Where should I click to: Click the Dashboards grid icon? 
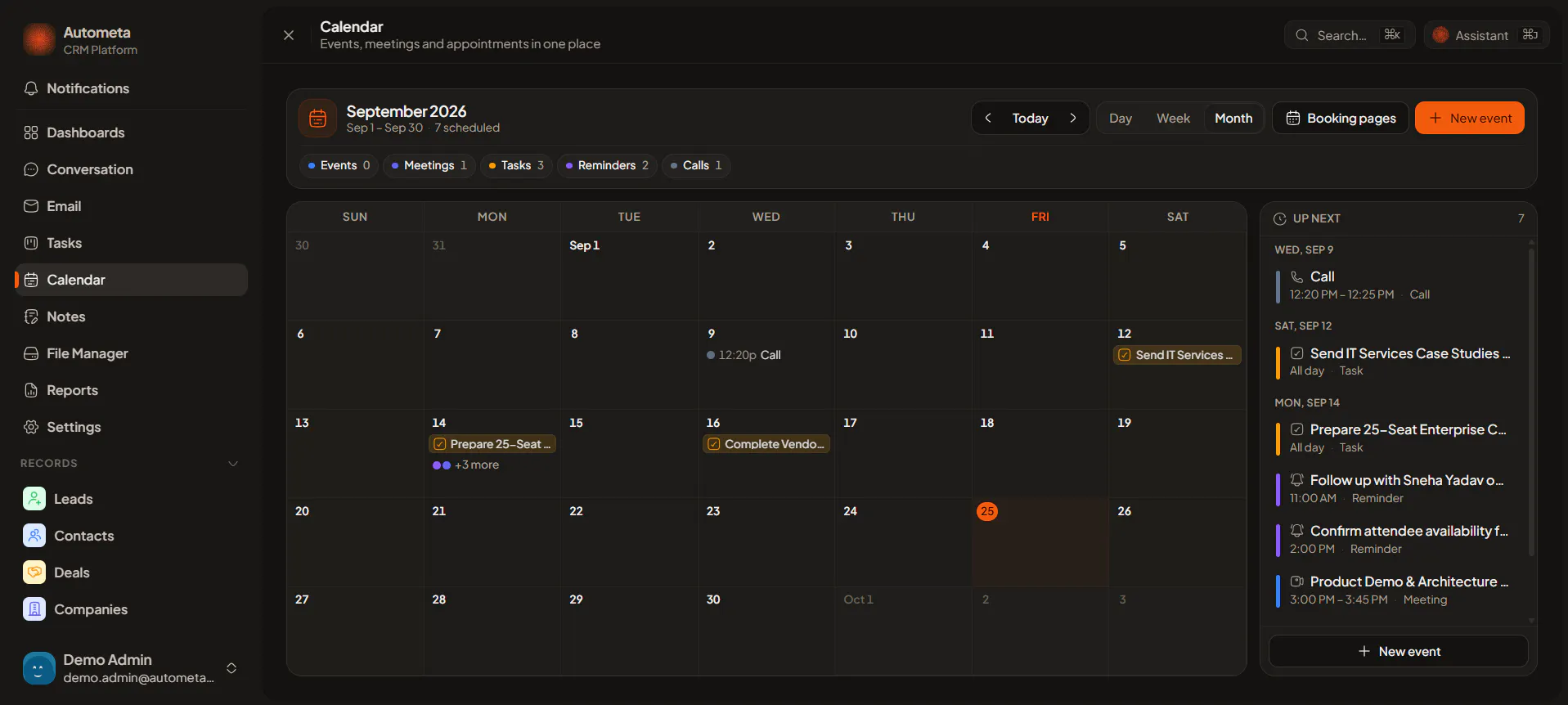pos(31,132)
